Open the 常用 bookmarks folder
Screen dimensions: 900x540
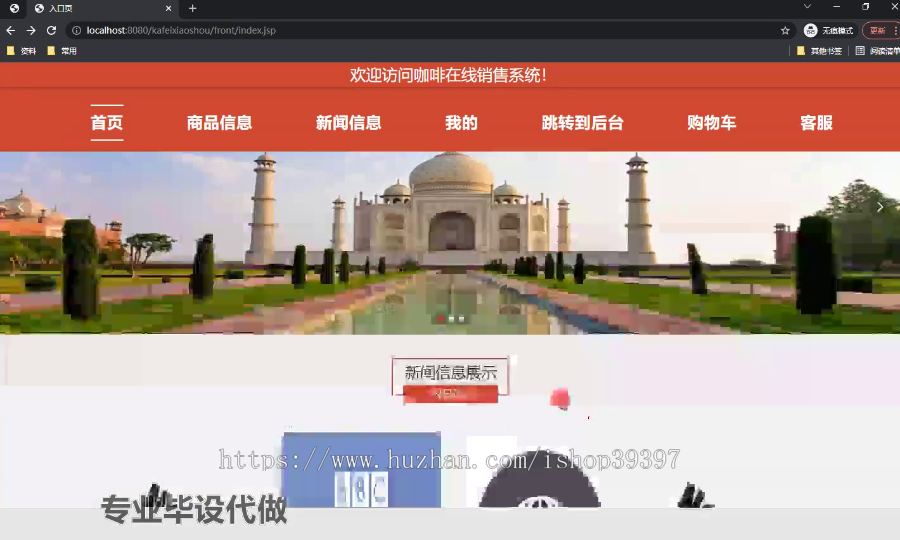[62, 51]
